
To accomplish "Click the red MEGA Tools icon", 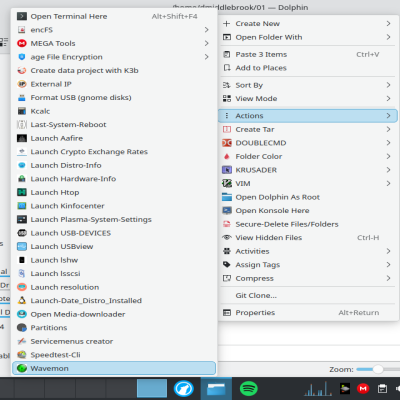I will [x=22, y=43].
